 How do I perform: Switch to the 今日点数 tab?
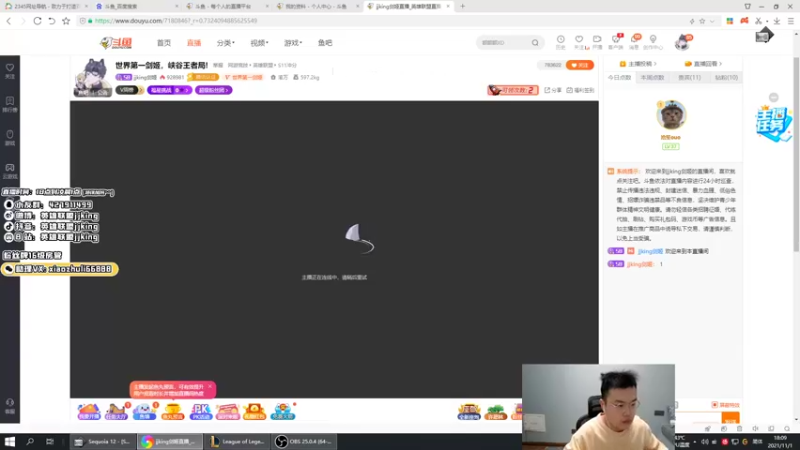[x=619, y=78]
